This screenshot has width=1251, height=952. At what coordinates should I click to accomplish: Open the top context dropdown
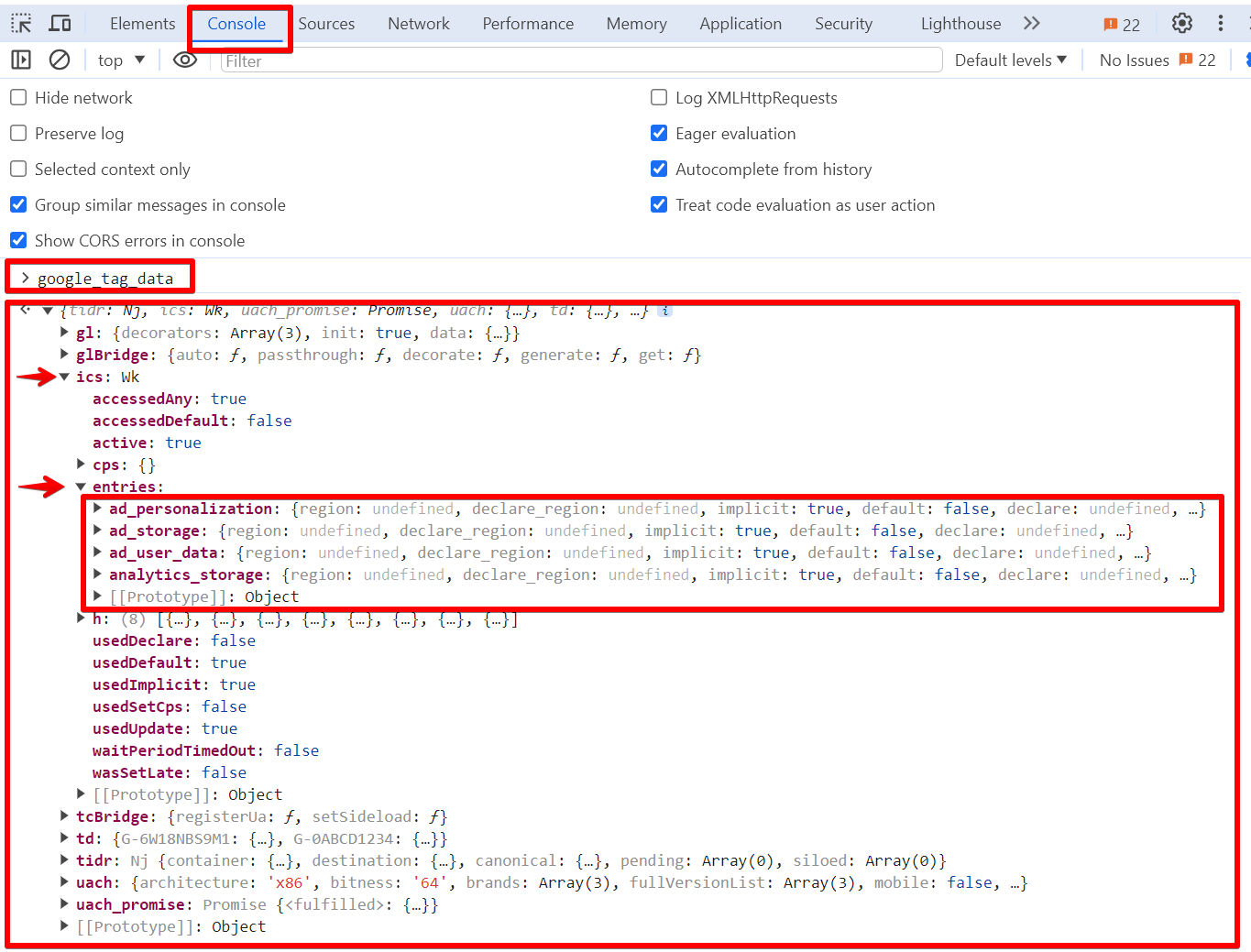[x=120, y=60]
